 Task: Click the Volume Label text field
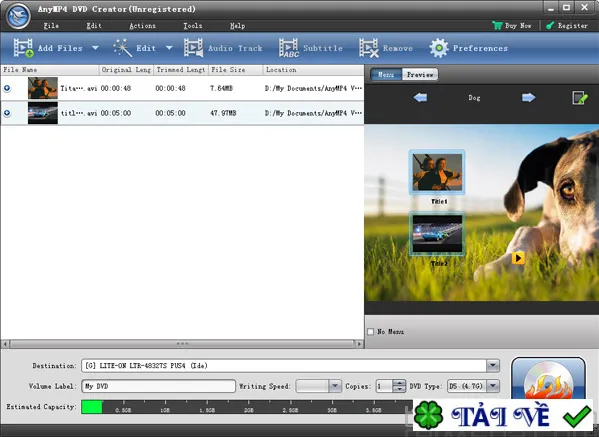tap(159, 386)
